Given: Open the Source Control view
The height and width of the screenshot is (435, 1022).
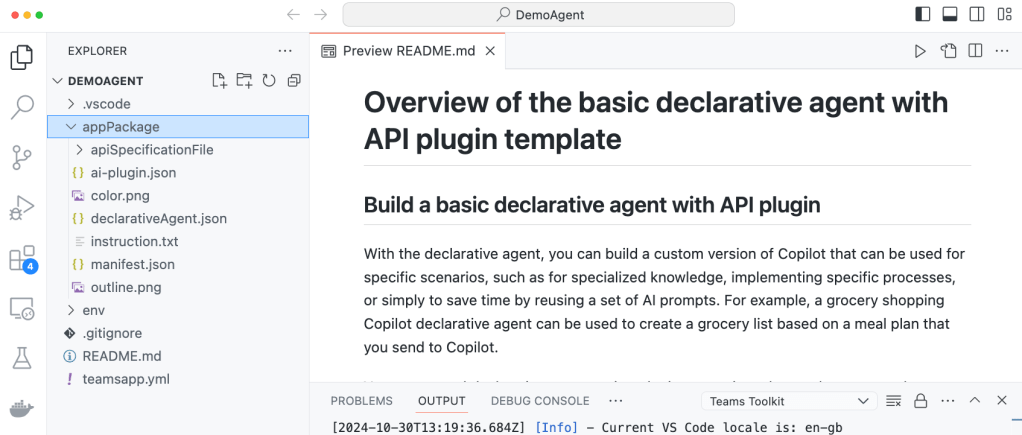Looking at the screenshot, I should tap(22, 158).
